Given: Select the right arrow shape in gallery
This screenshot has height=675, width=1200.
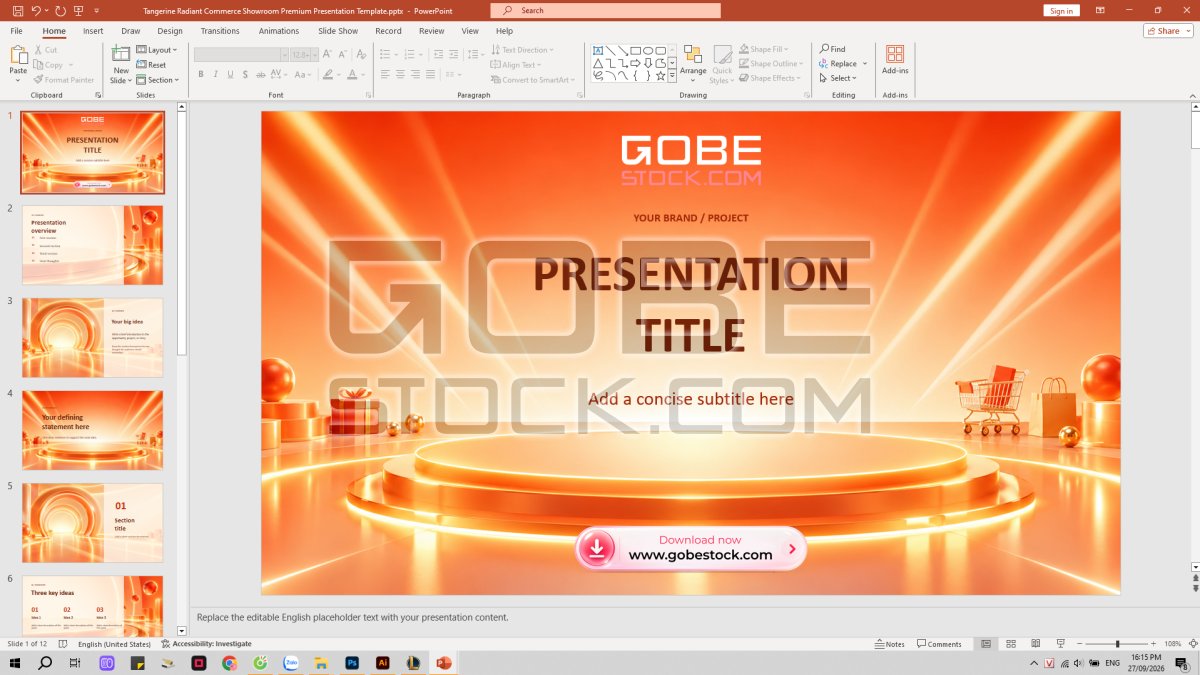Looking at the screenshot, I should (x=635, y=63).
